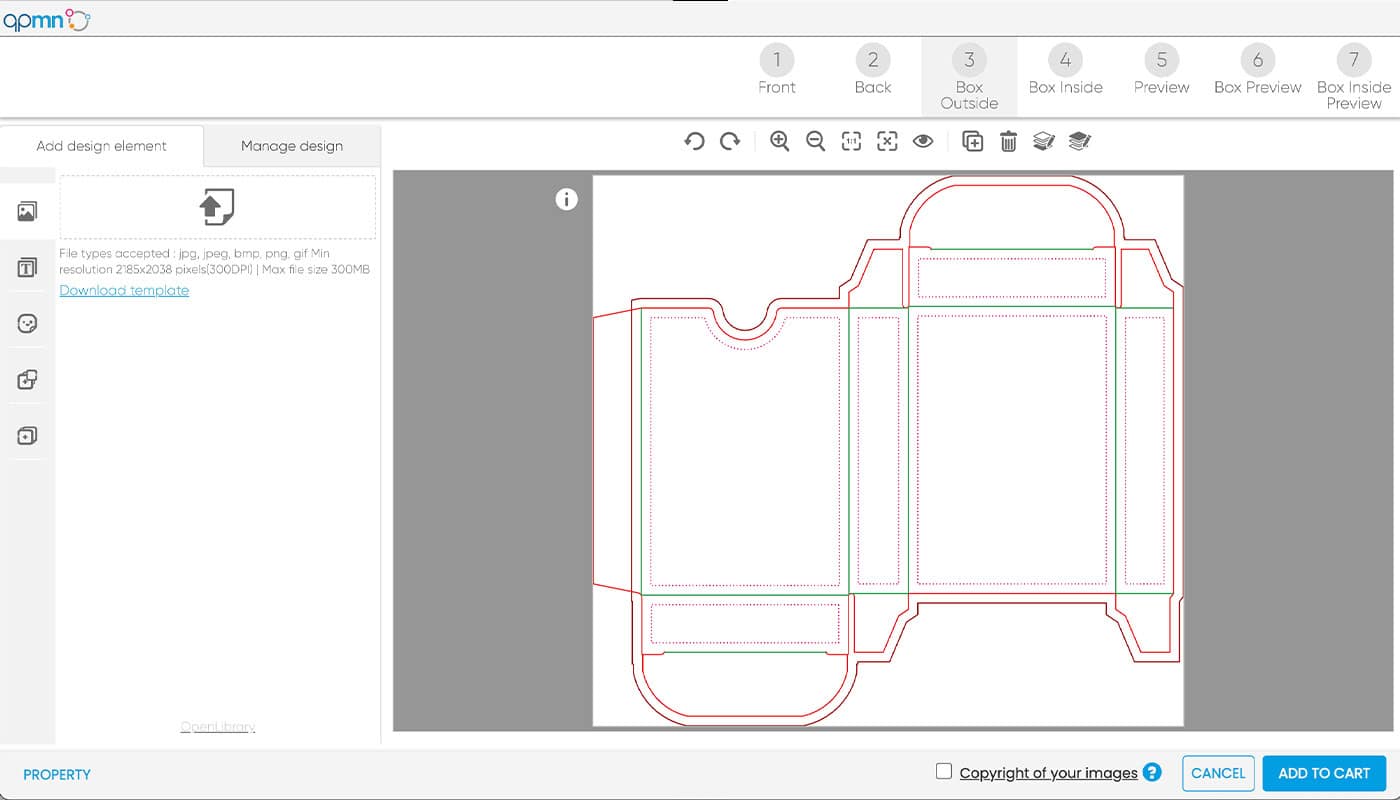
Task: Delete element with trash icon
Action: click(x=1008, y=142)
